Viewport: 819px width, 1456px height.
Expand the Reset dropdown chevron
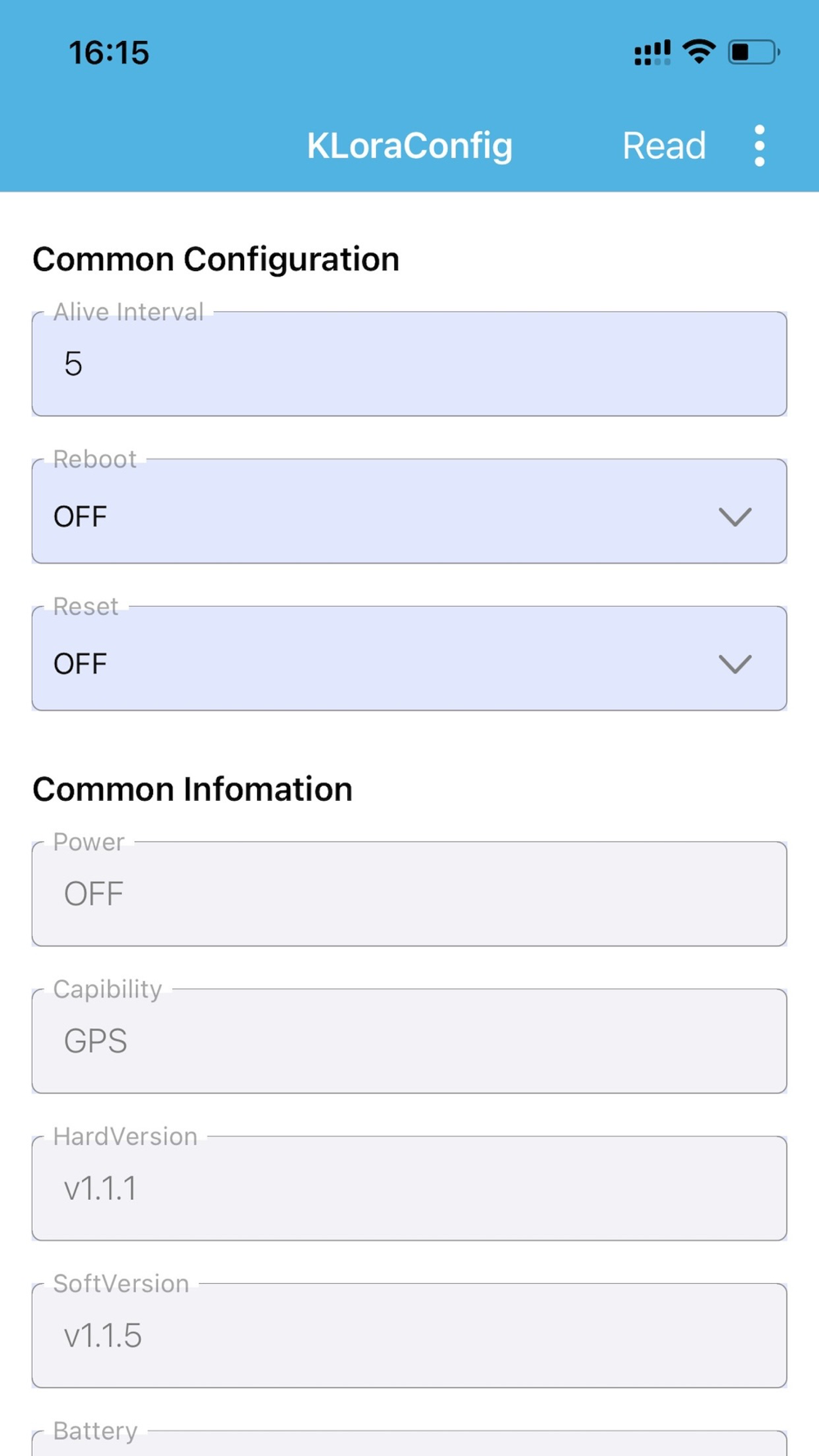click(x=735, y=663)
